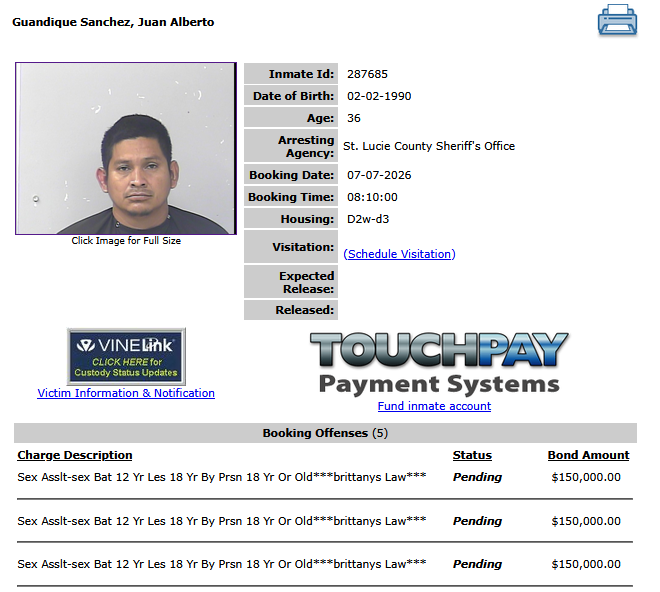Click St. Lucie County Sheriff's Office text
The height and width of the screenshot is (592, 660).
point(429,146)
